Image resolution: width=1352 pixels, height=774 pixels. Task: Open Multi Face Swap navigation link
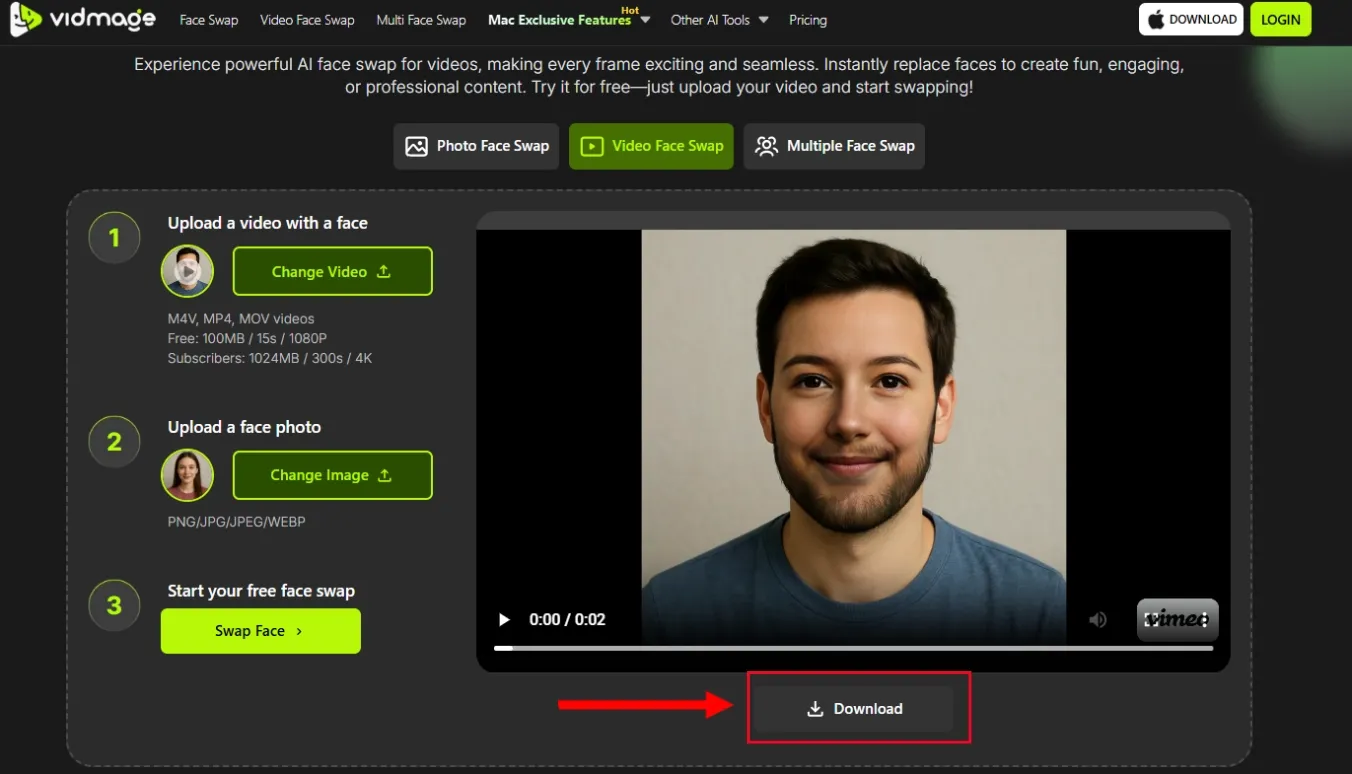point(421,20)
